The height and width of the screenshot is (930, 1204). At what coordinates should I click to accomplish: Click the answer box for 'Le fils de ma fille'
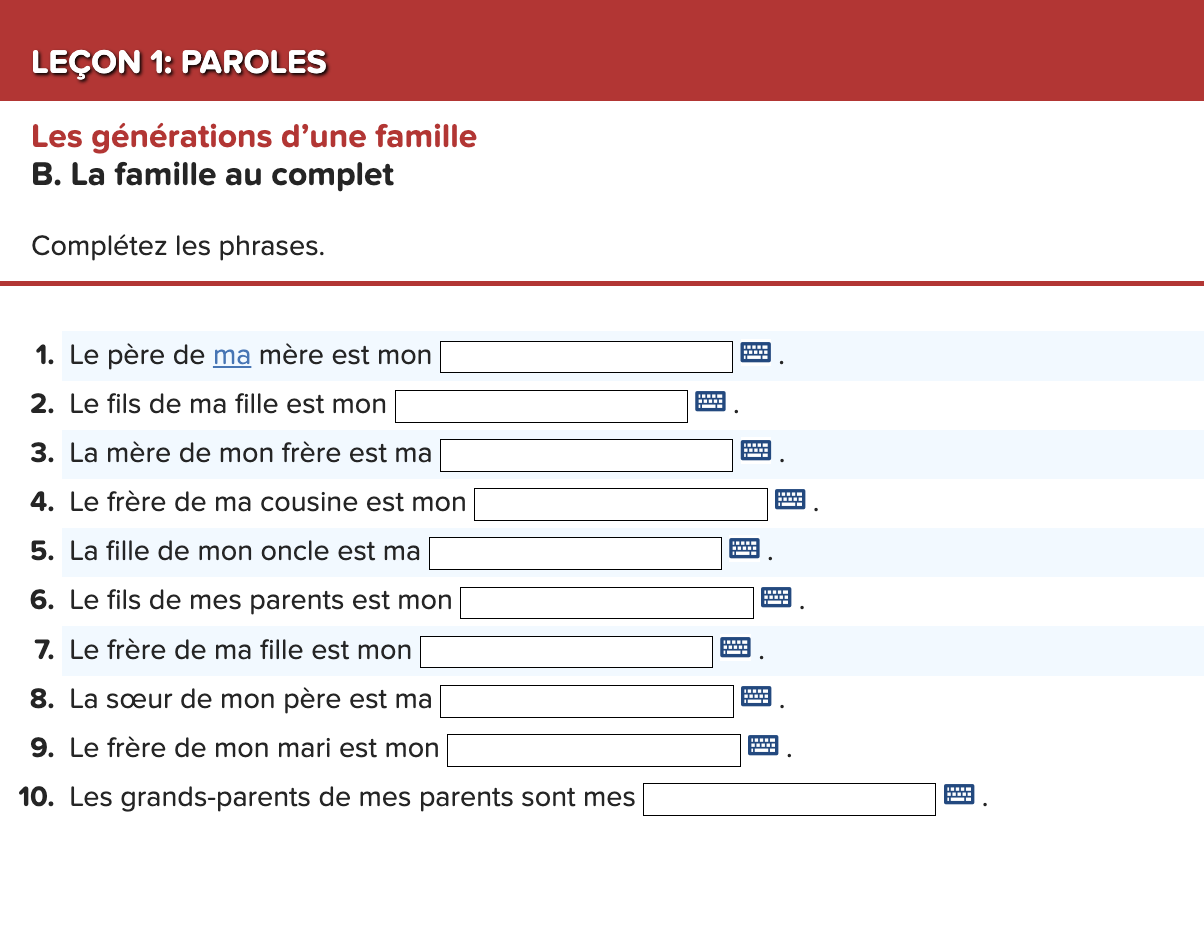tap(540, 405)
